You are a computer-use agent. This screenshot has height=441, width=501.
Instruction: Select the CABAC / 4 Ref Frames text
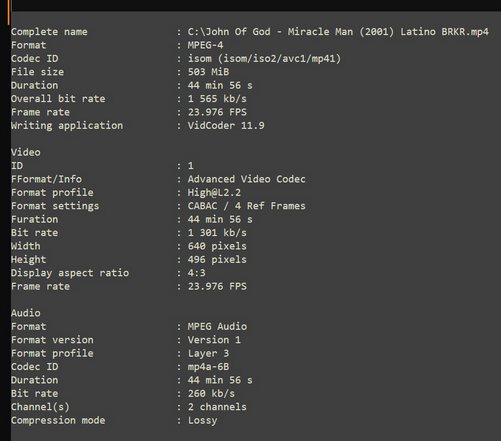tap(246, 206)
